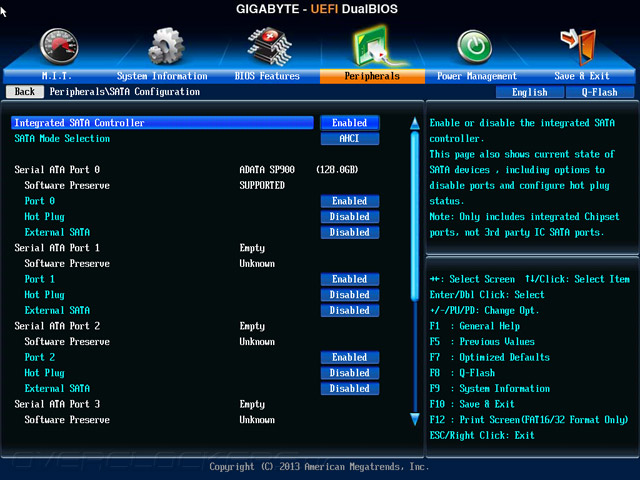Click the Serial ATA Port 1 row label

click(57, 248)
